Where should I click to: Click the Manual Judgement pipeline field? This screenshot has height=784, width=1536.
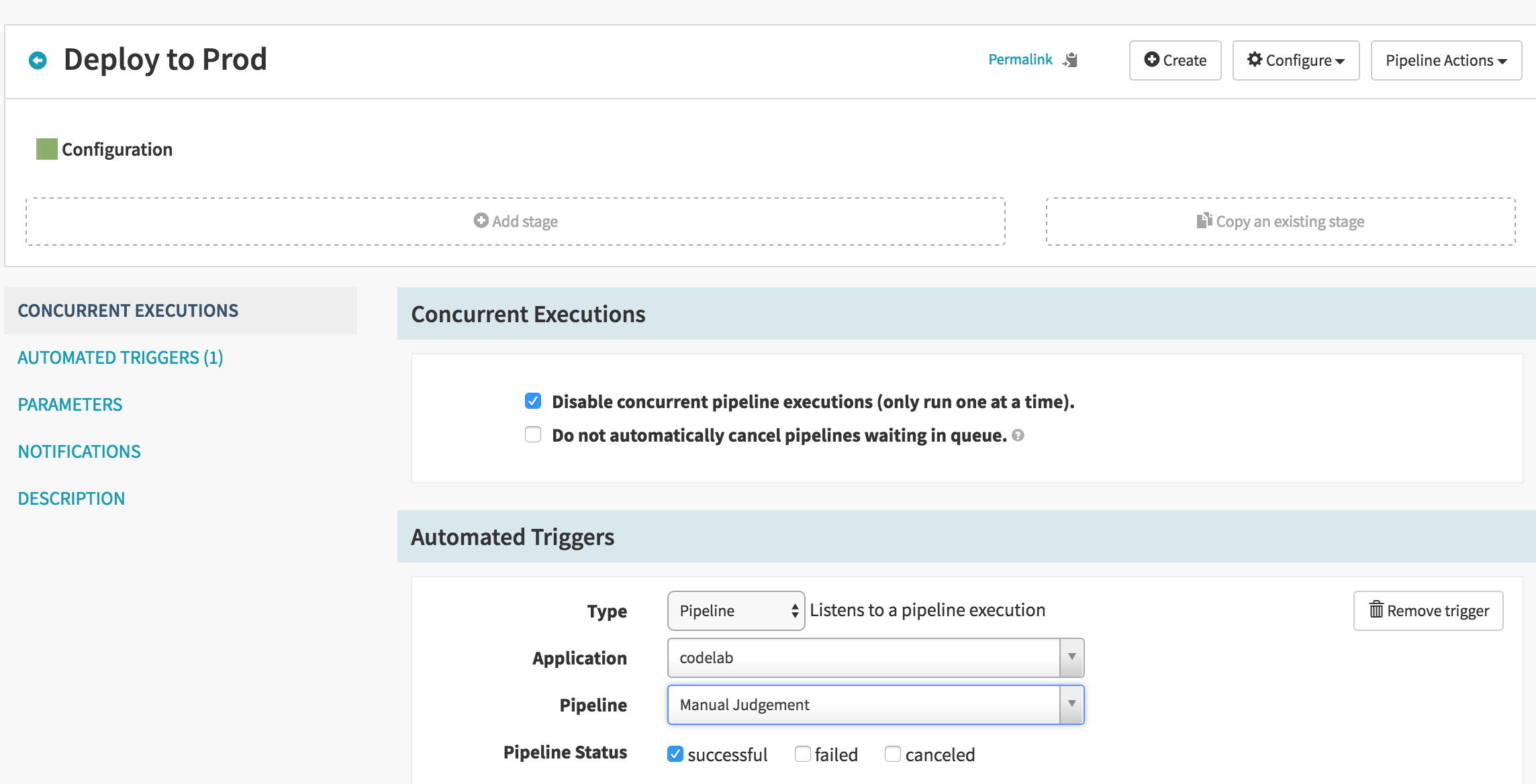pyautogui.click(x=875, y=705)
